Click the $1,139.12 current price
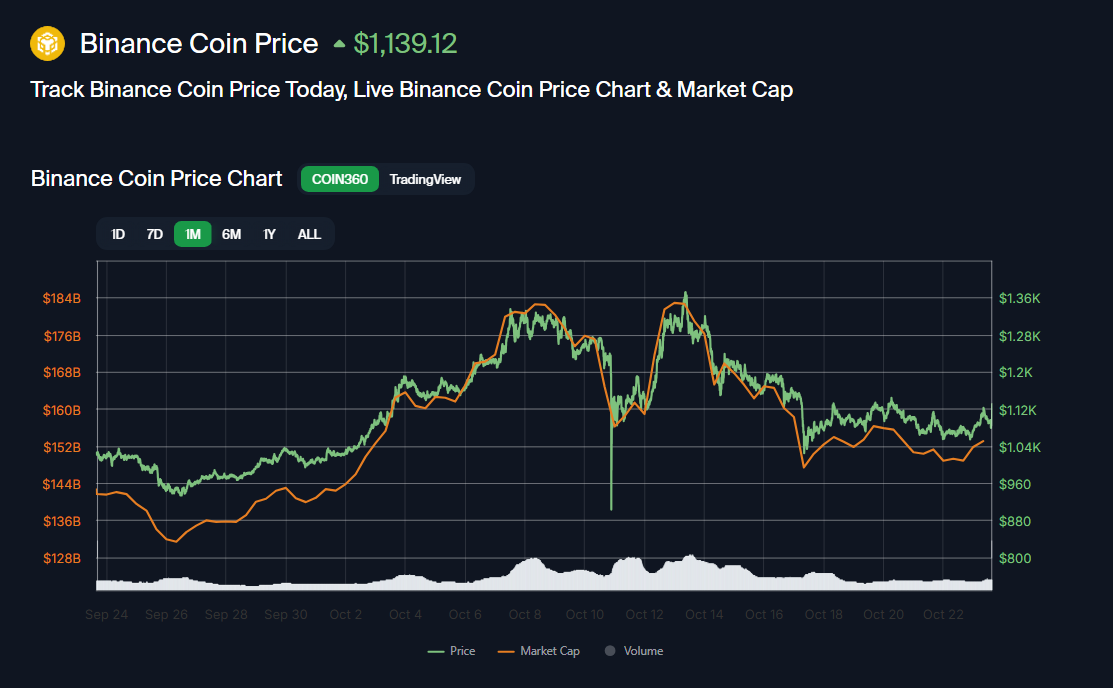1113x688 pixels. pos(405,44)
